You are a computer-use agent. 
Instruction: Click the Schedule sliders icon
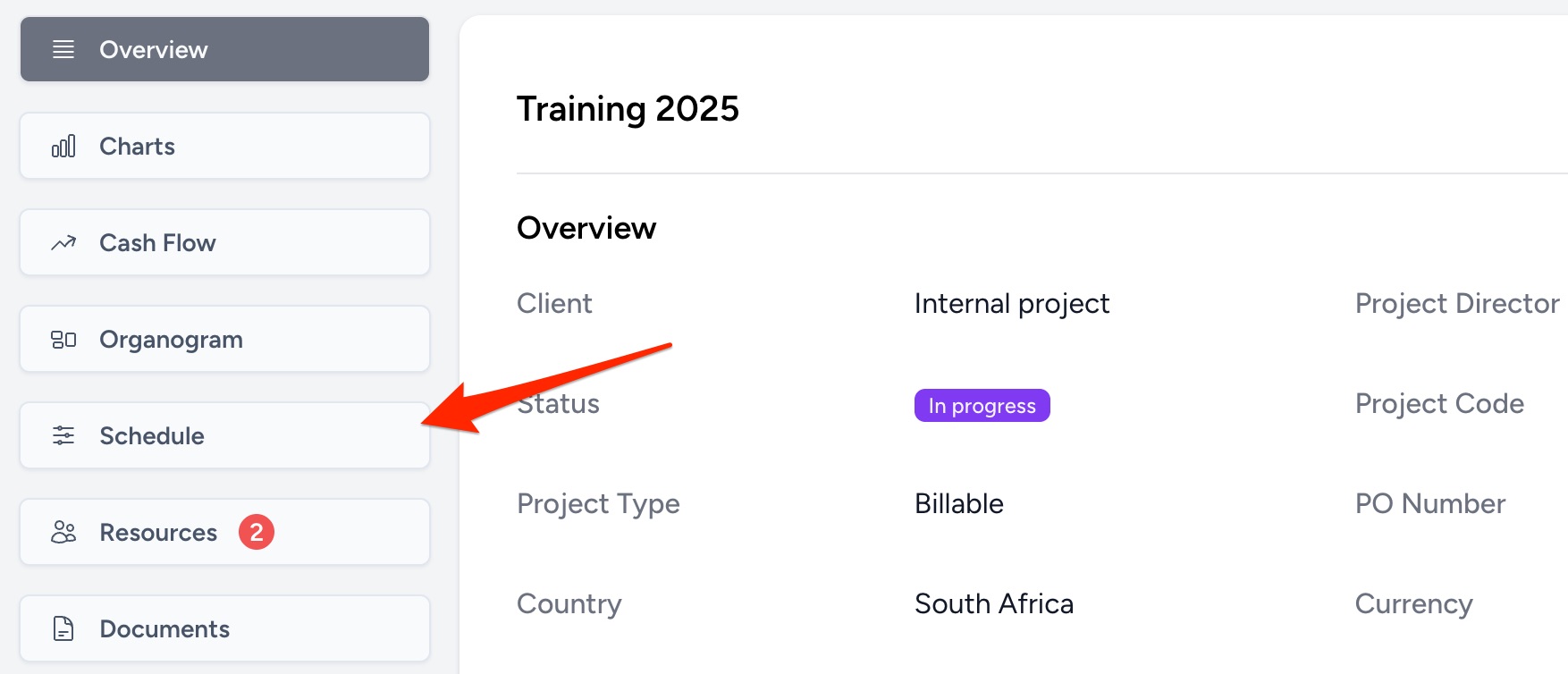pyautogui.click(x=63, y=436)
